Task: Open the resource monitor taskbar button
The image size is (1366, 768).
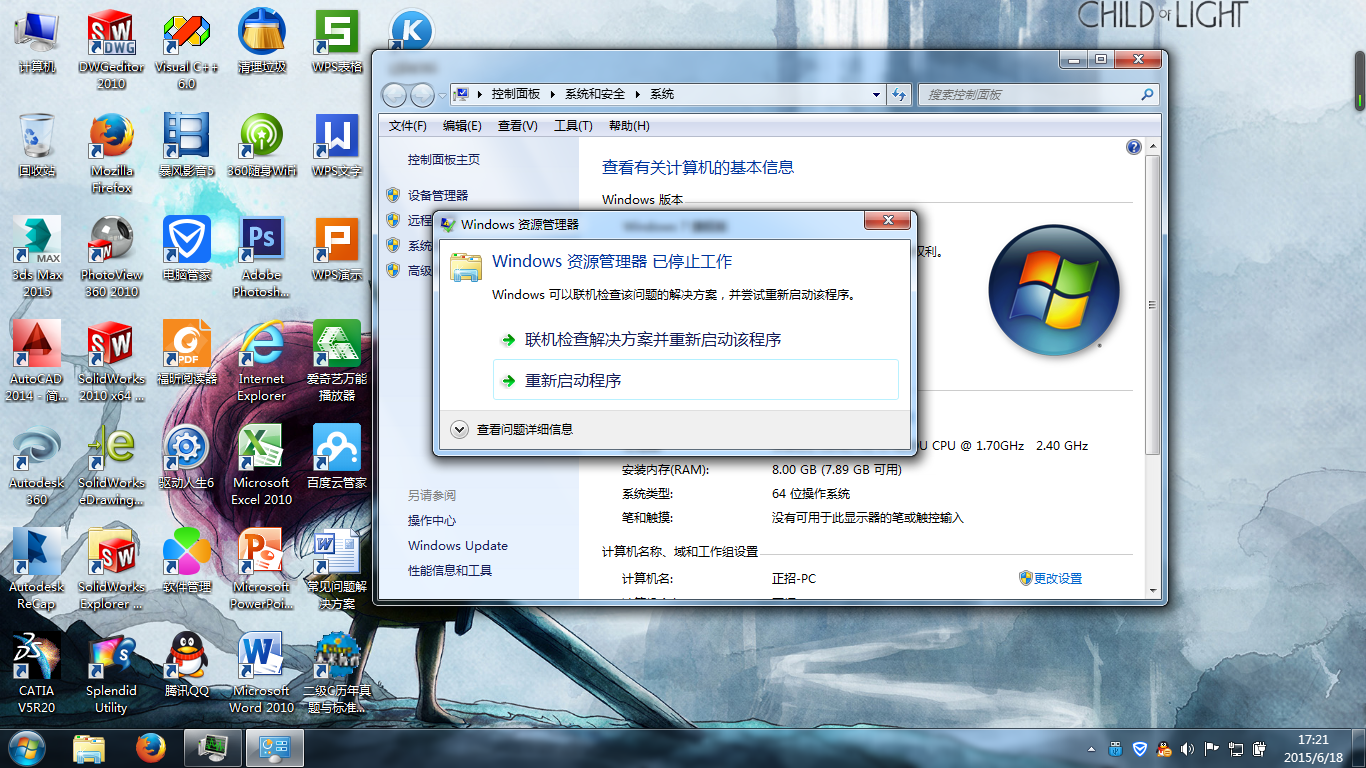Action: point(213,747)
